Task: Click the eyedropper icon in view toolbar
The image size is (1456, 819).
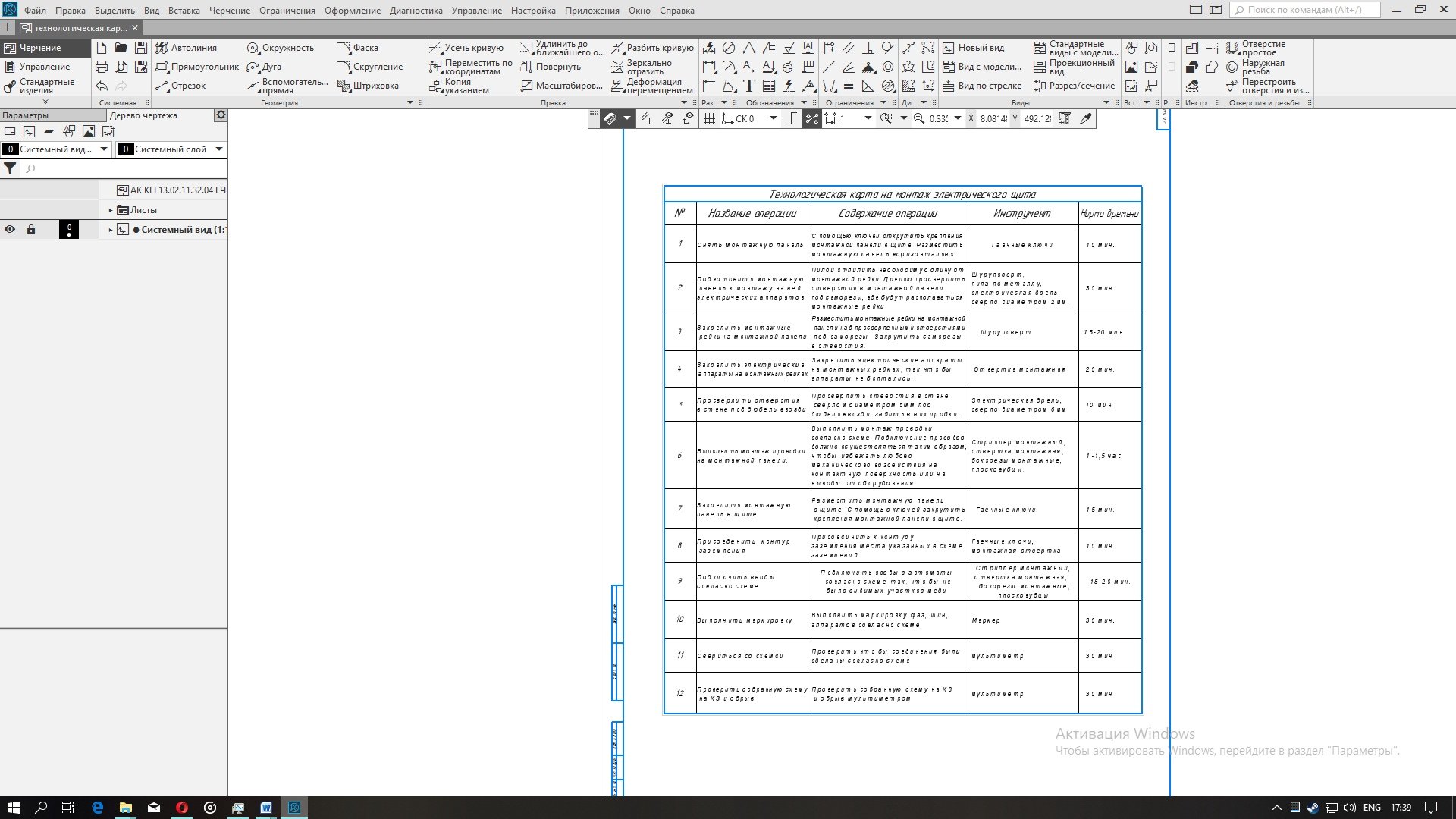Action: point(1086,119)
